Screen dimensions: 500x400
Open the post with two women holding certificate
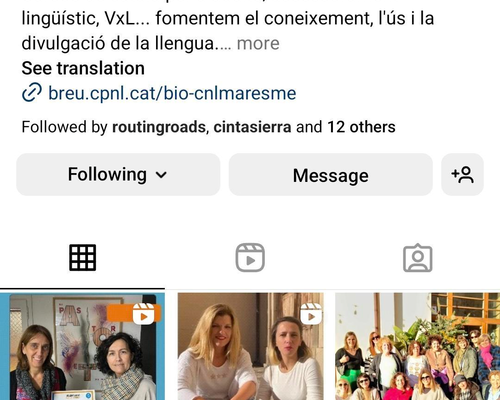[82, 346]
